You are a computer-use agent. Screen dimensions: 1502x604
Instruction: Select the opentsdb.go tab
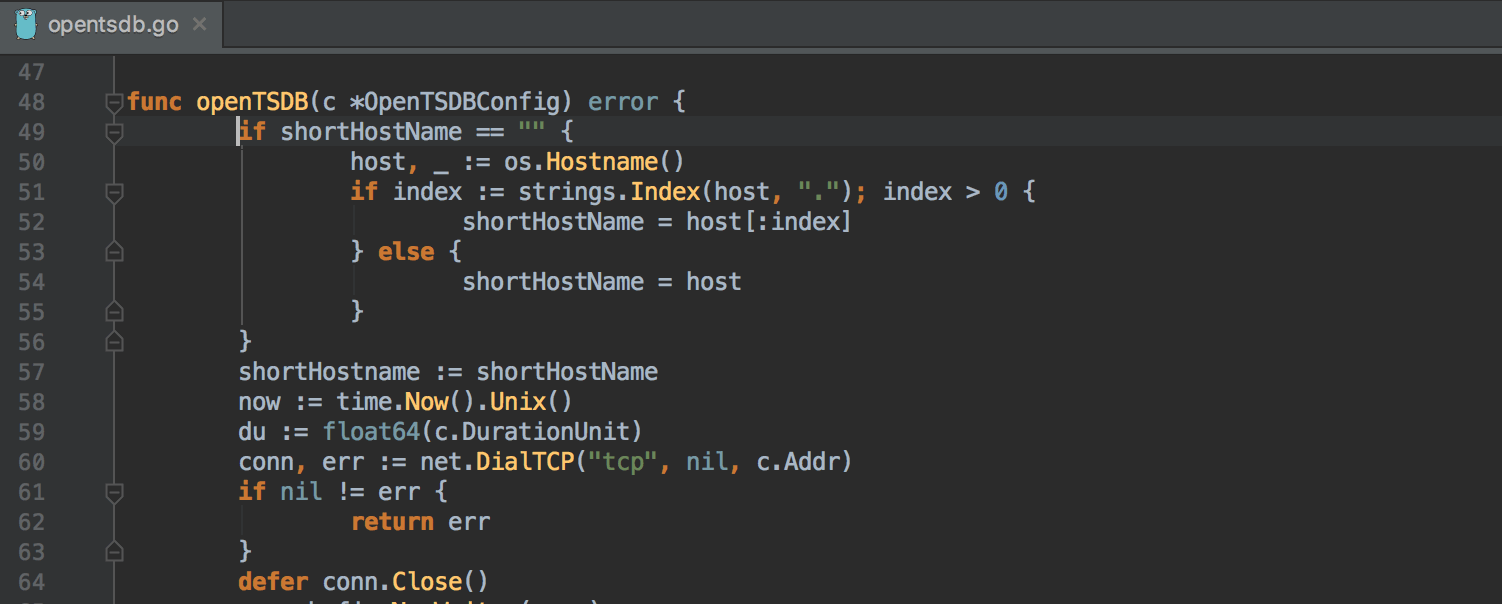pos(113,24)
